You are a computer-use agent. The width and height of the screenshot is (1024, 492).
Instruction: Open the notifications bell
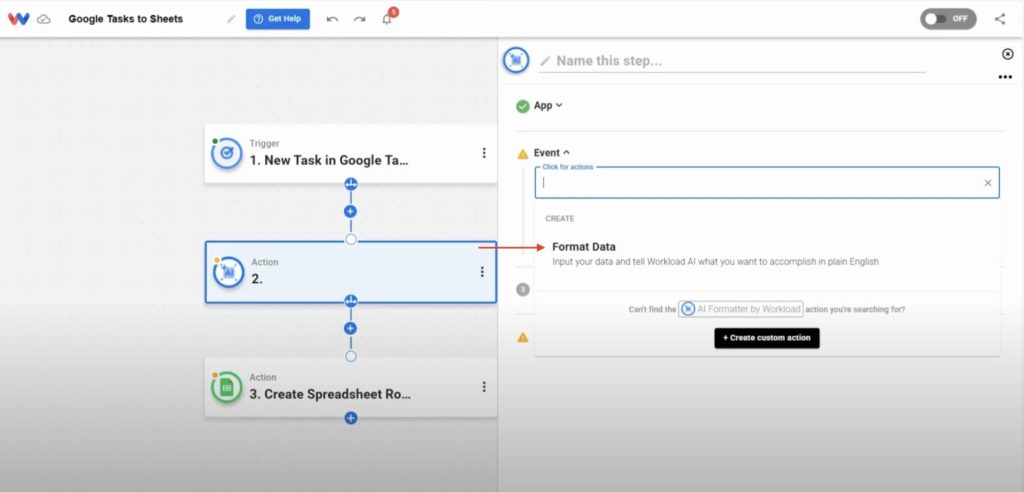click(x=387, y=18)
